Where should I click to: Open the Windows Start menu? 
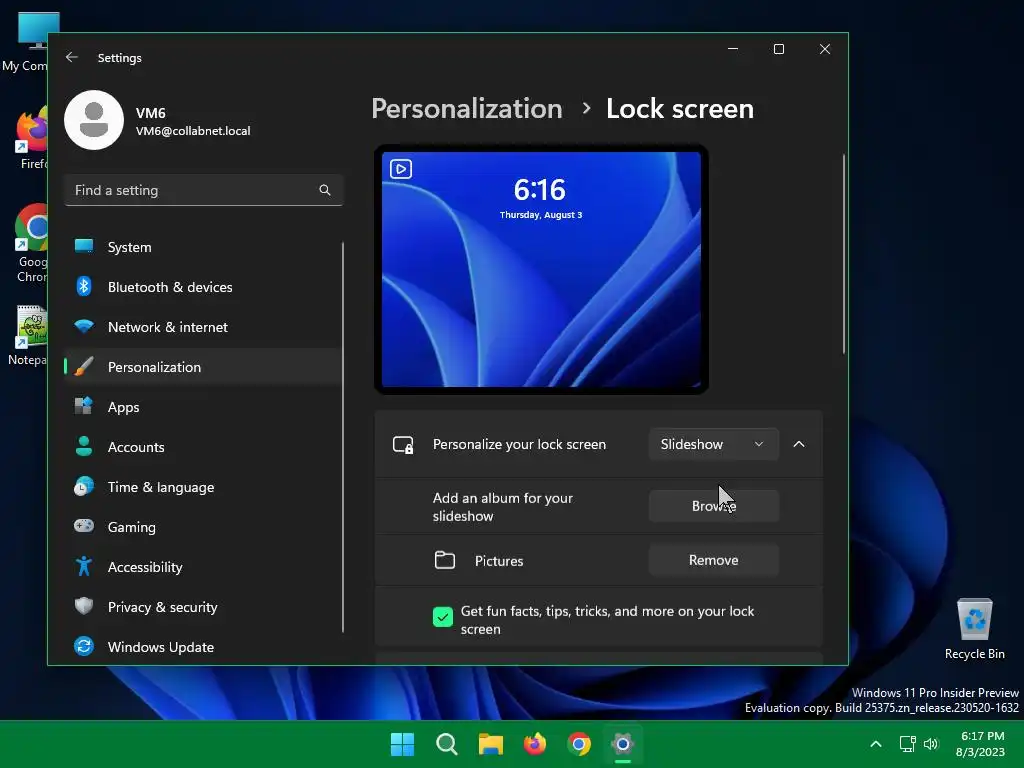(x=402, y=744)
